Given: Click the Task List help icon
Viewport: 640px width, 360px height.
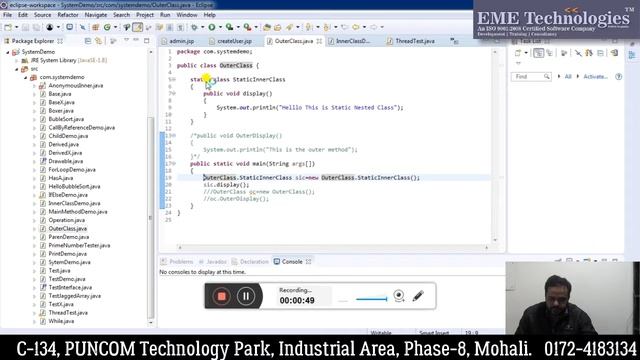Looking at the screenshot, I should coord(619,76).
